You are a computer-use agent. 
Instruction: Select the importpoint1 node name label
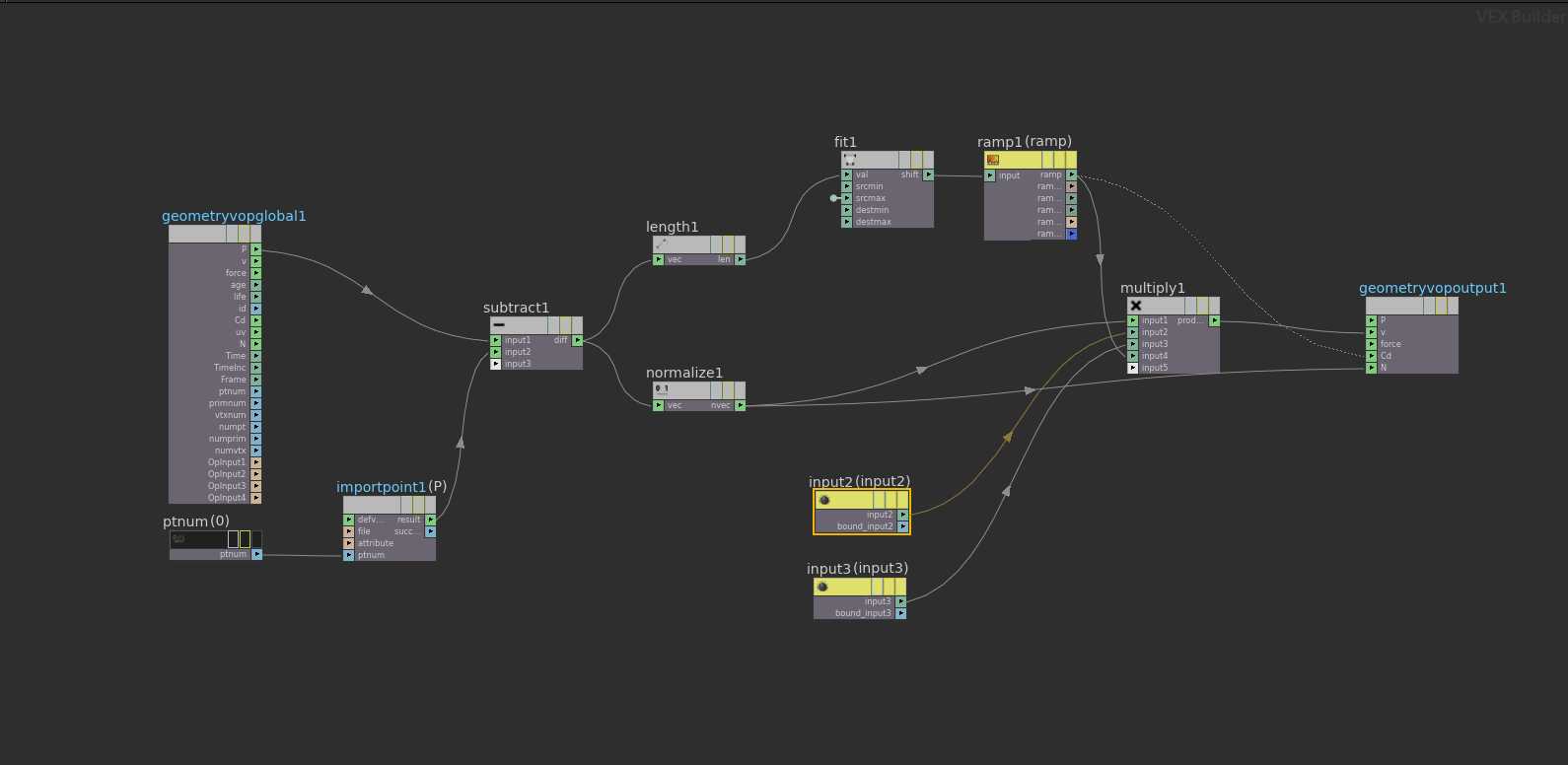(x=381, y=487)
